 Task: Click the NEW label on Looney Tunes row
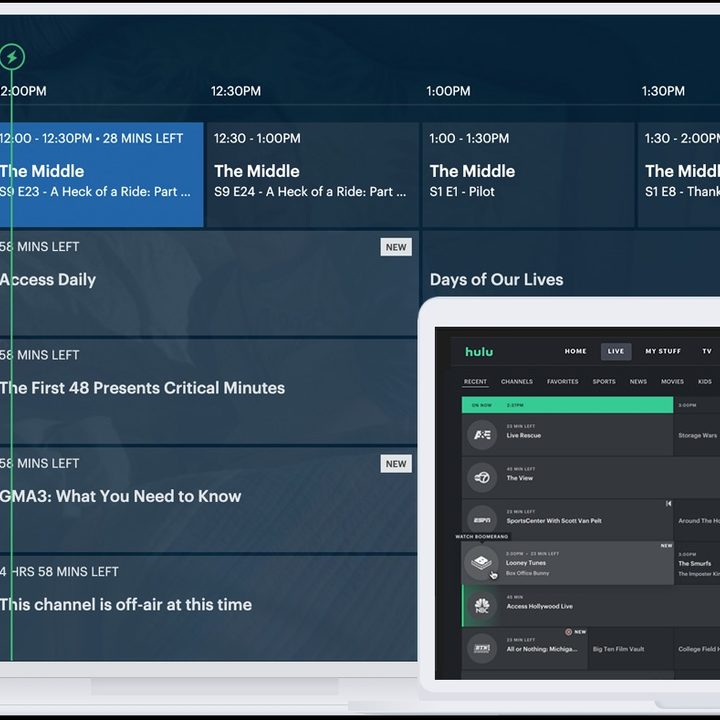point(666,546)
